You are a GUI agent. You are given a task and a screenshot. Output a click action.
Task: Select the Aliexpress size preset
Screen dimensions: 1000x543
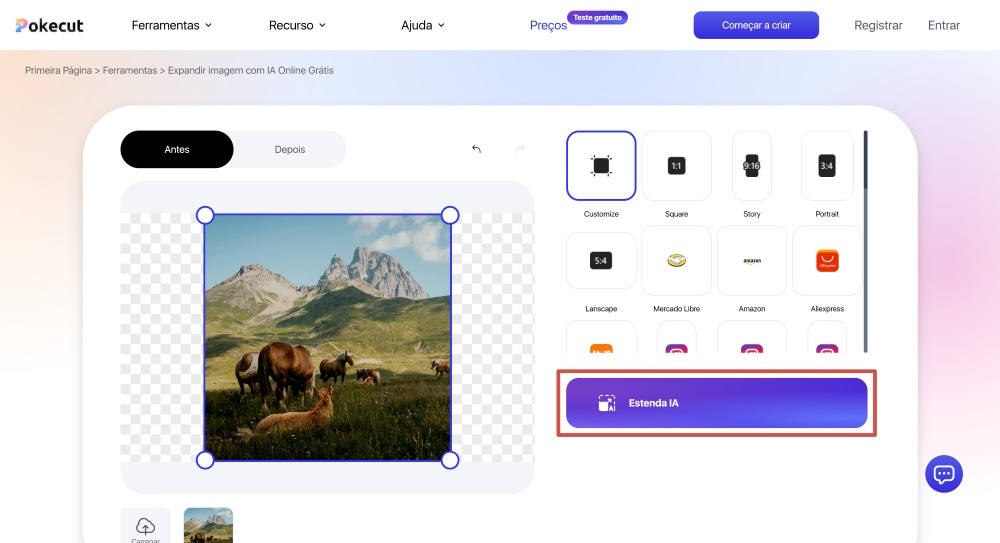[x=826, y=260]
